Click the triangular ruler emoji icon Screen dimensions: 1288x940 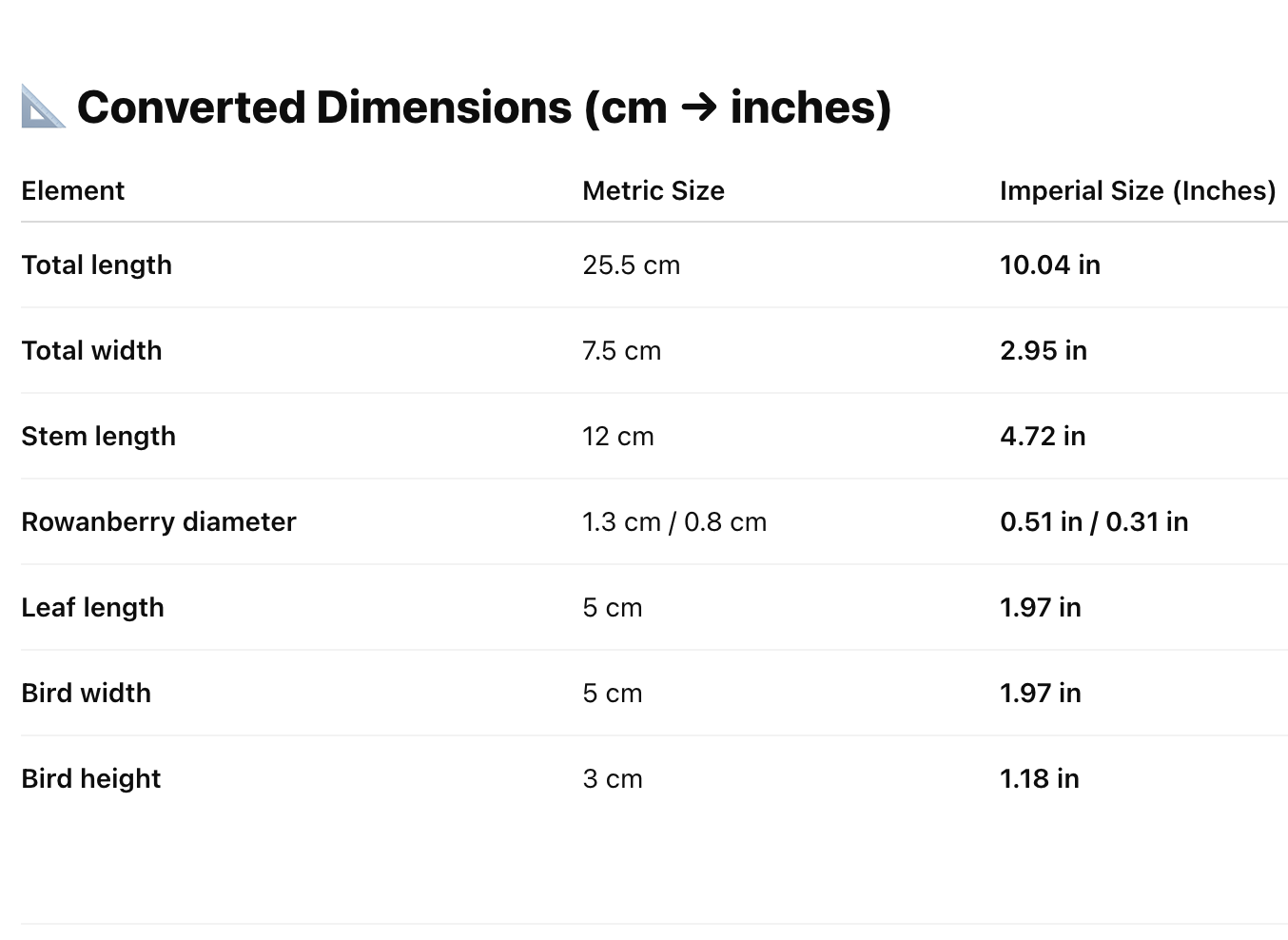(x=44, y=107)
